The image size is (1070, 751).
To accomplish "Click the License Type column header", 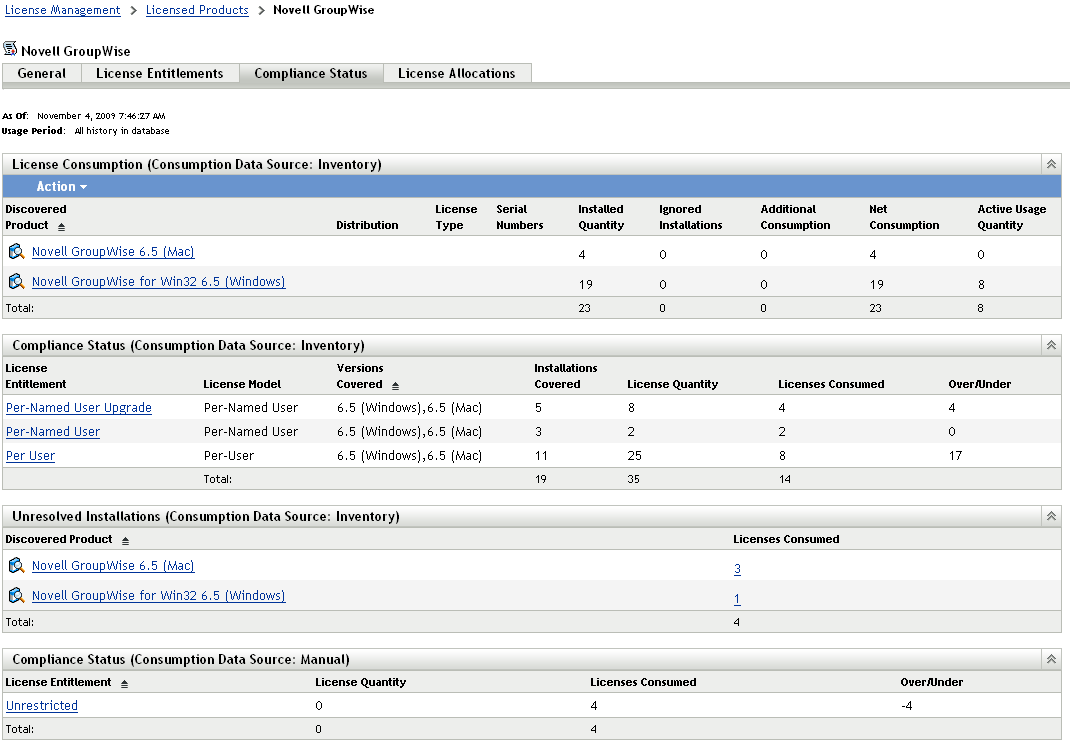I will (456, 217).
